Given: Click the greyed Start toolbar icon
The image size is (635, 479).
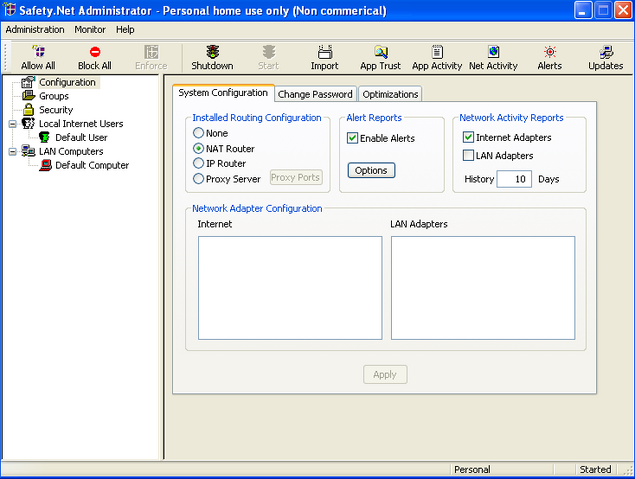Looking at the screenshot, I should tap(269, 52).
